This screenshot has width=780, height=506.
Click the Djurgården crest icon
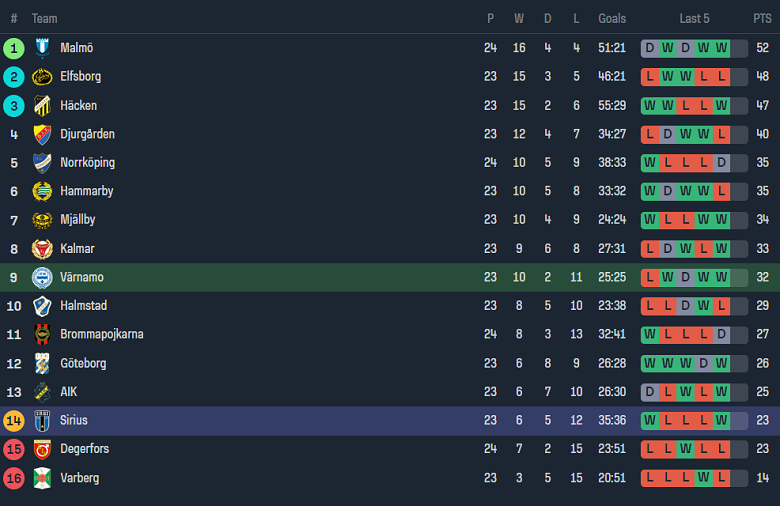pyautogui.click(x=42, y=134)
